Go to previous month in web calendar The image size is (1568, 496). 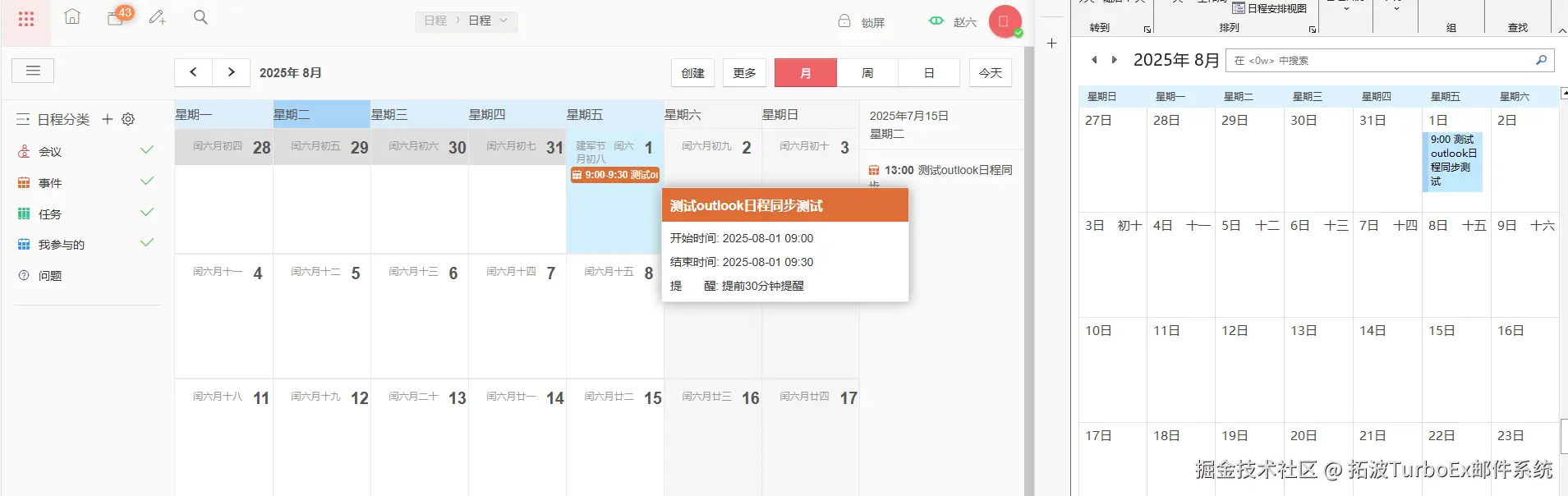tap(193, 72)
